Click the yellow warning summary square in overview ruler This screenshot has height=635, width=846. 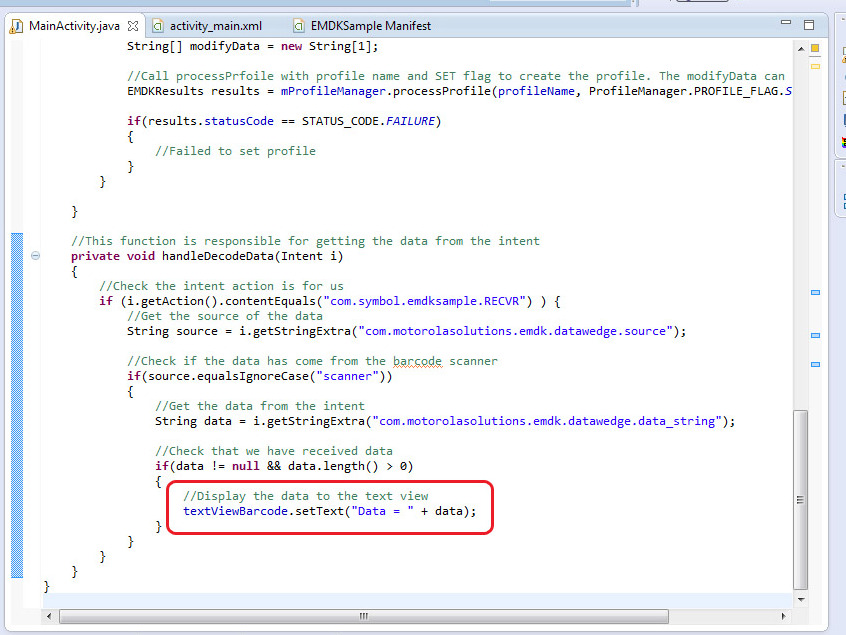click(x=815, y=47)
